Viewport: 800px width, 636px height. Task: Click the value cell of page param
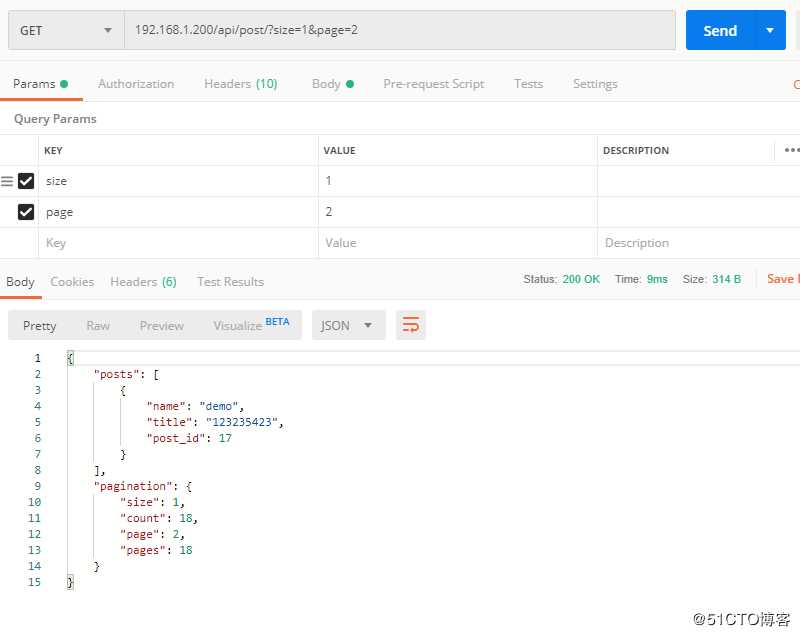pos(458,212)
